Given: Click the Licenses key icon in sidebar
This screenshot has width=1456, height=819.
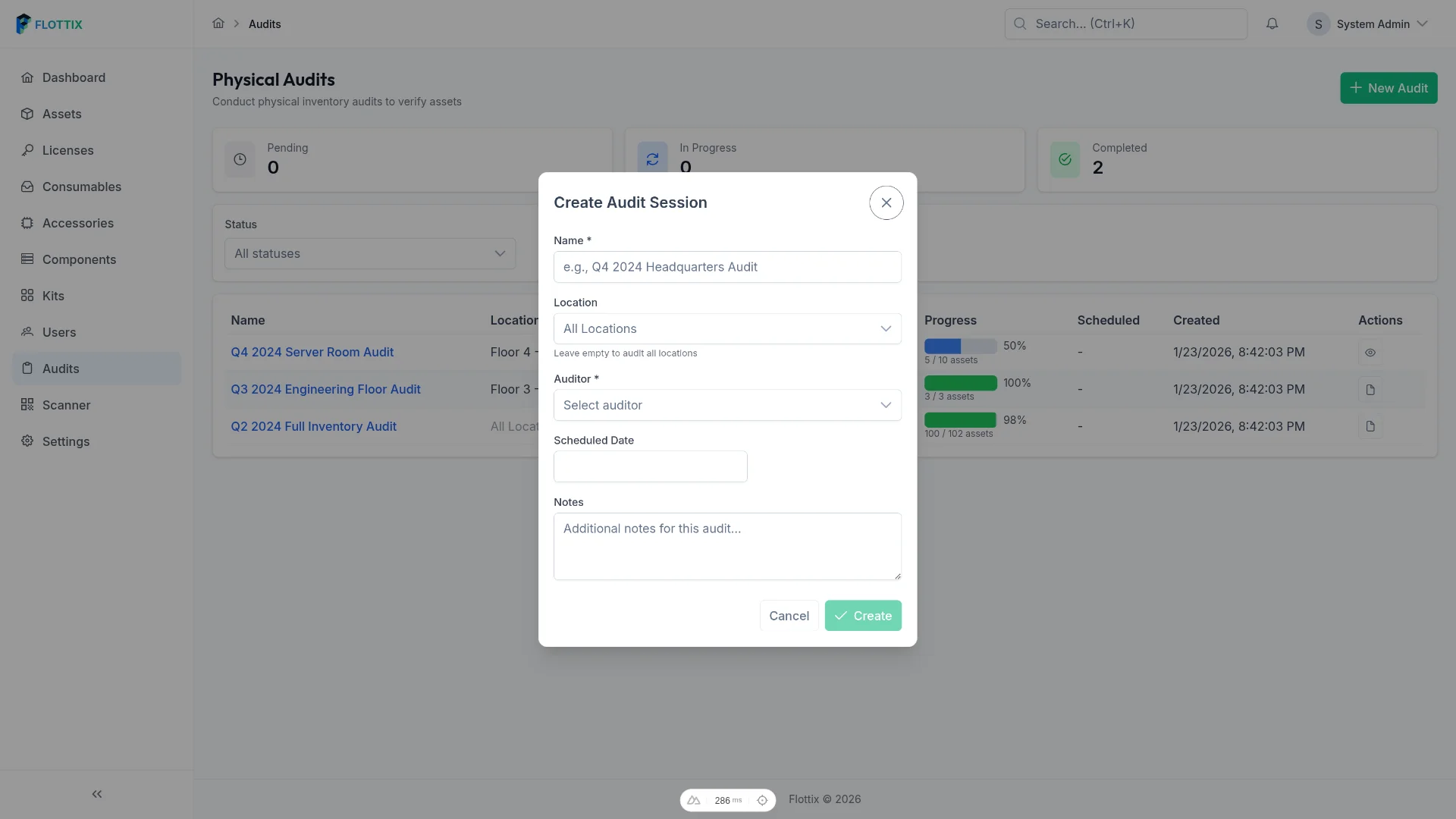Looking at the screenshot, I should point(27,150).
